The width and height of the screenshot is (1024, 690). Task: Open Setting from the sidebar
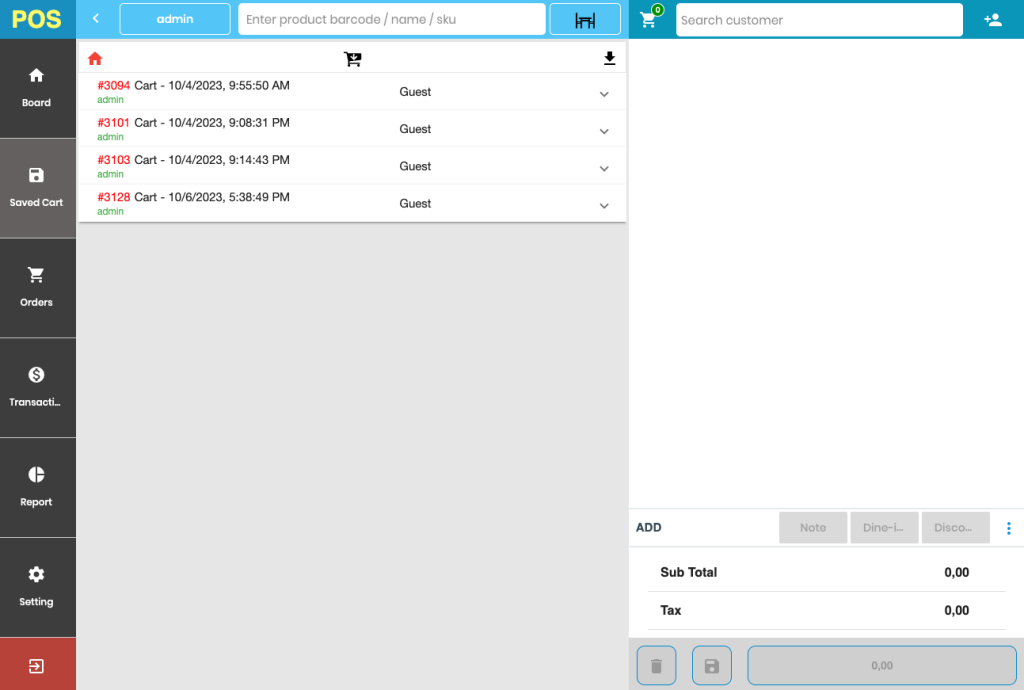pos(37,587)
